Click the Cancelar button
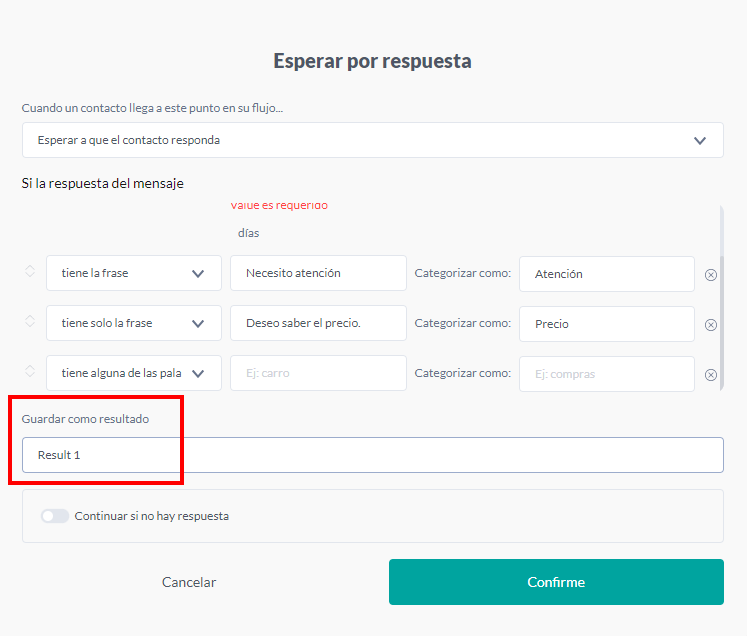The image size is (747, 636). coord(189,582)
